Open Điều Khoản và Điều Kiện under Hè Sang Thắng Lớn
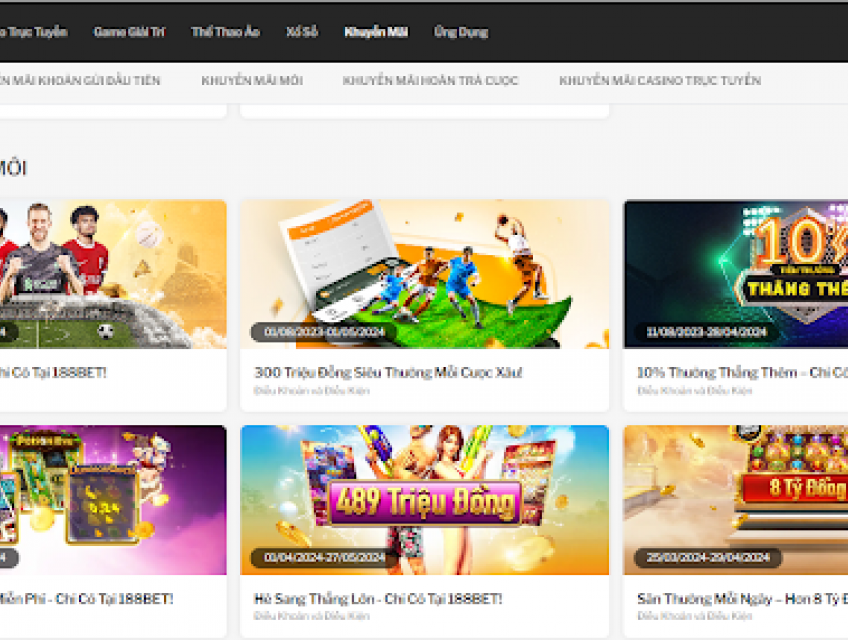848x640 pixels. [312, 616]
